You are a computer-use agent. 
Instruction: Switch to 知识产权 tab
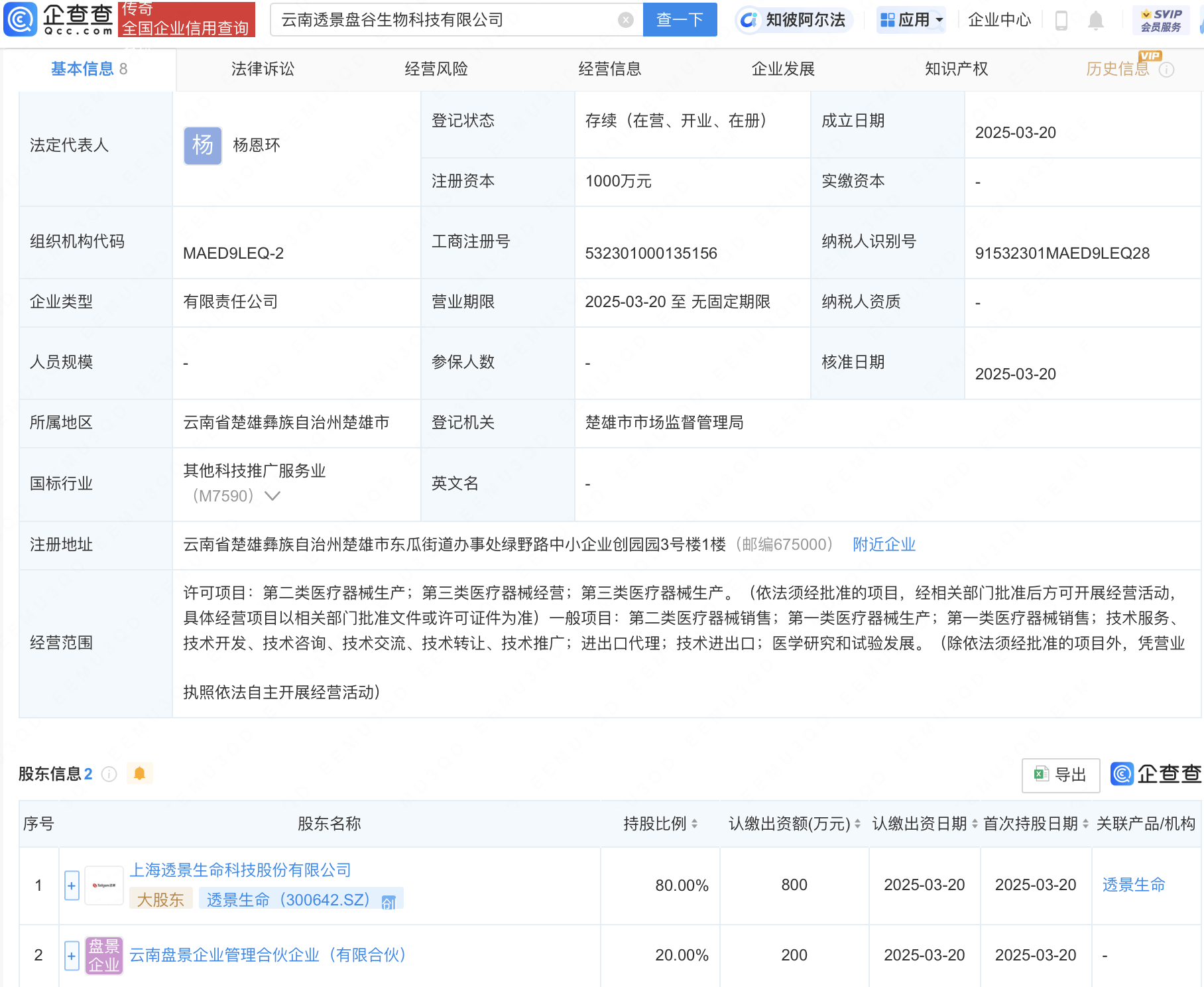click(956, 69)
